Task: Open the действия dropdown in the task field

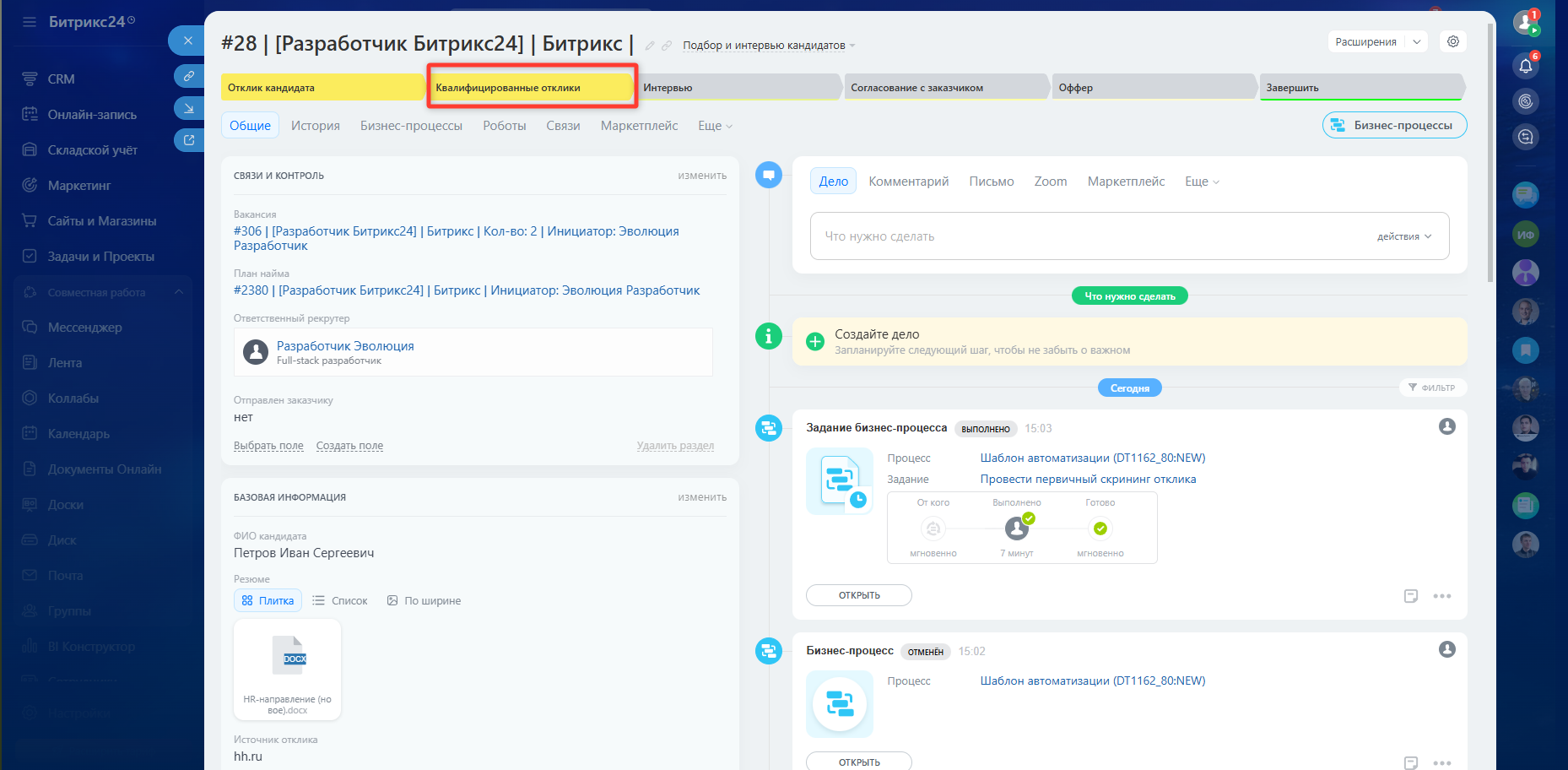Action: click(x=1404, y=236)
